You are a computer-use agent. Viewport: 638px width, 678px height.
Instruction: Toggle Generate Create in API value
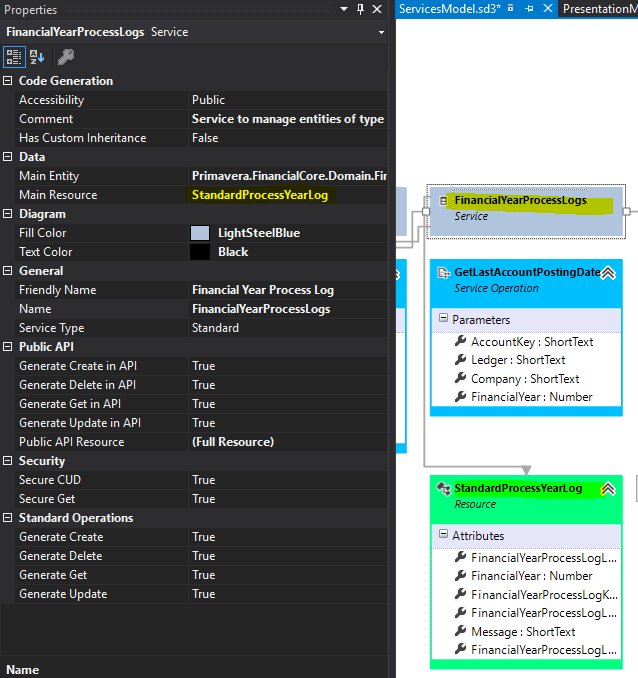288,366
